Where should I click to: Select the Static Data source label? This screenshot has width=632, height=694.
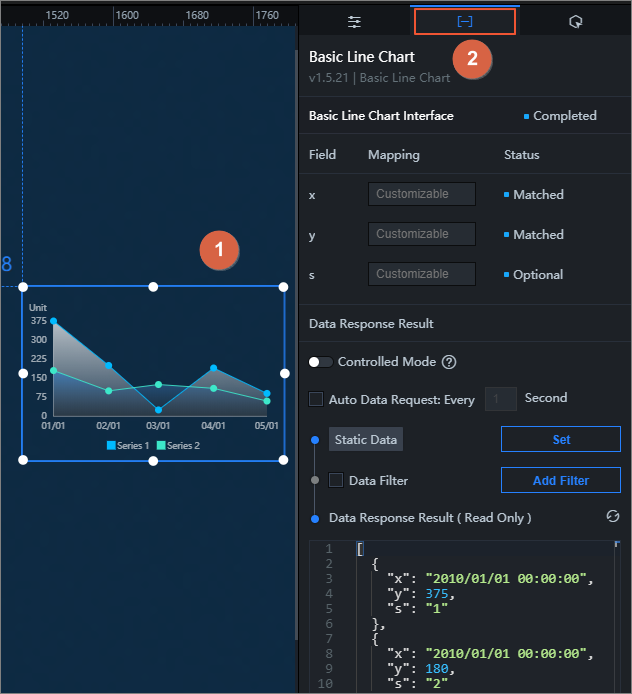coord(366,439)
